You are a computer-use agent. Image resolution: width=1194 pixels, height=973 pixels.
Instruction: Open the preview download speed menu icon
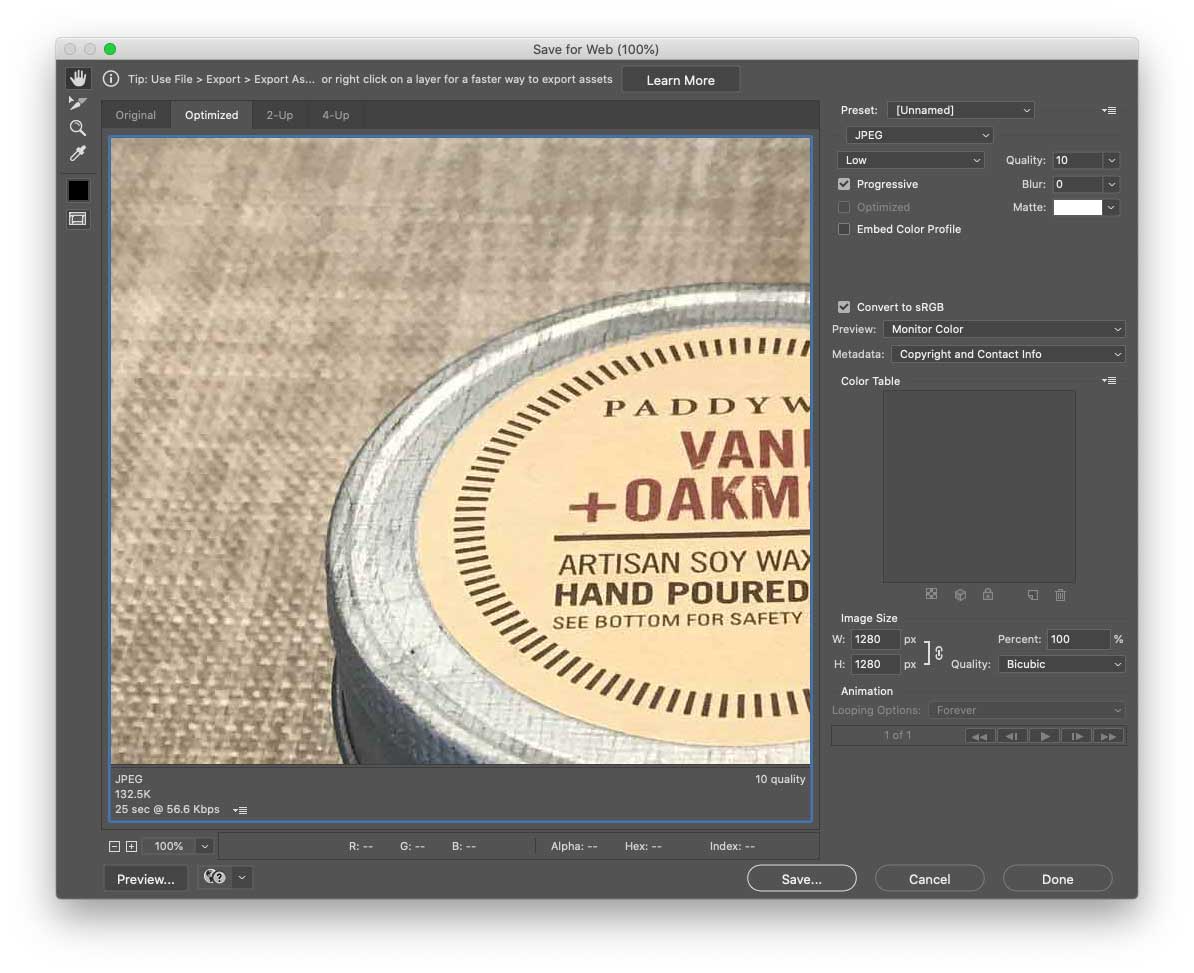click(x=240, y=810)
